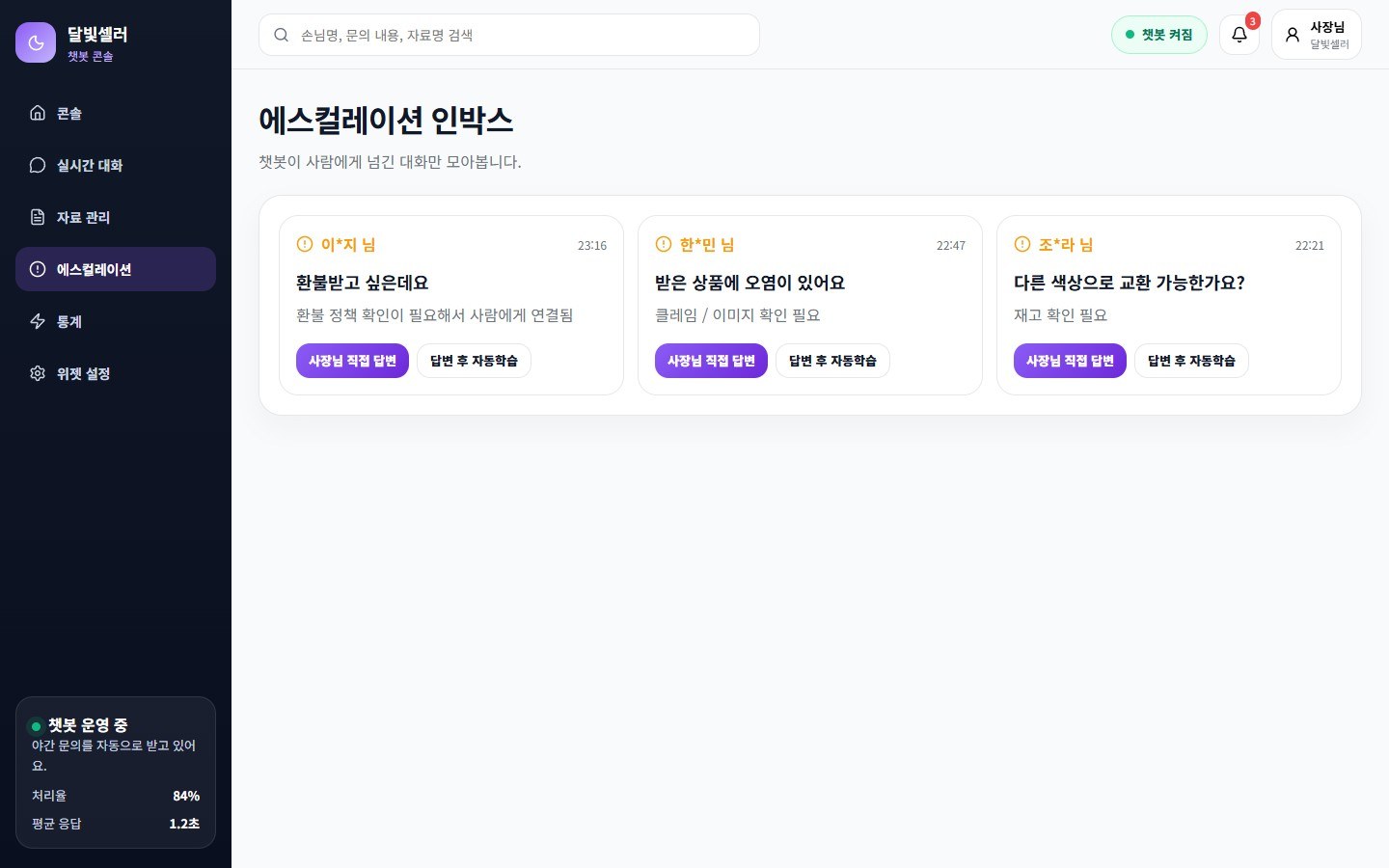Image resolution: width=1389 pixels, height=868 pixels.
Task: Focus the 손님명, 문의 내용 search field
Action: [x=509, y=35]
